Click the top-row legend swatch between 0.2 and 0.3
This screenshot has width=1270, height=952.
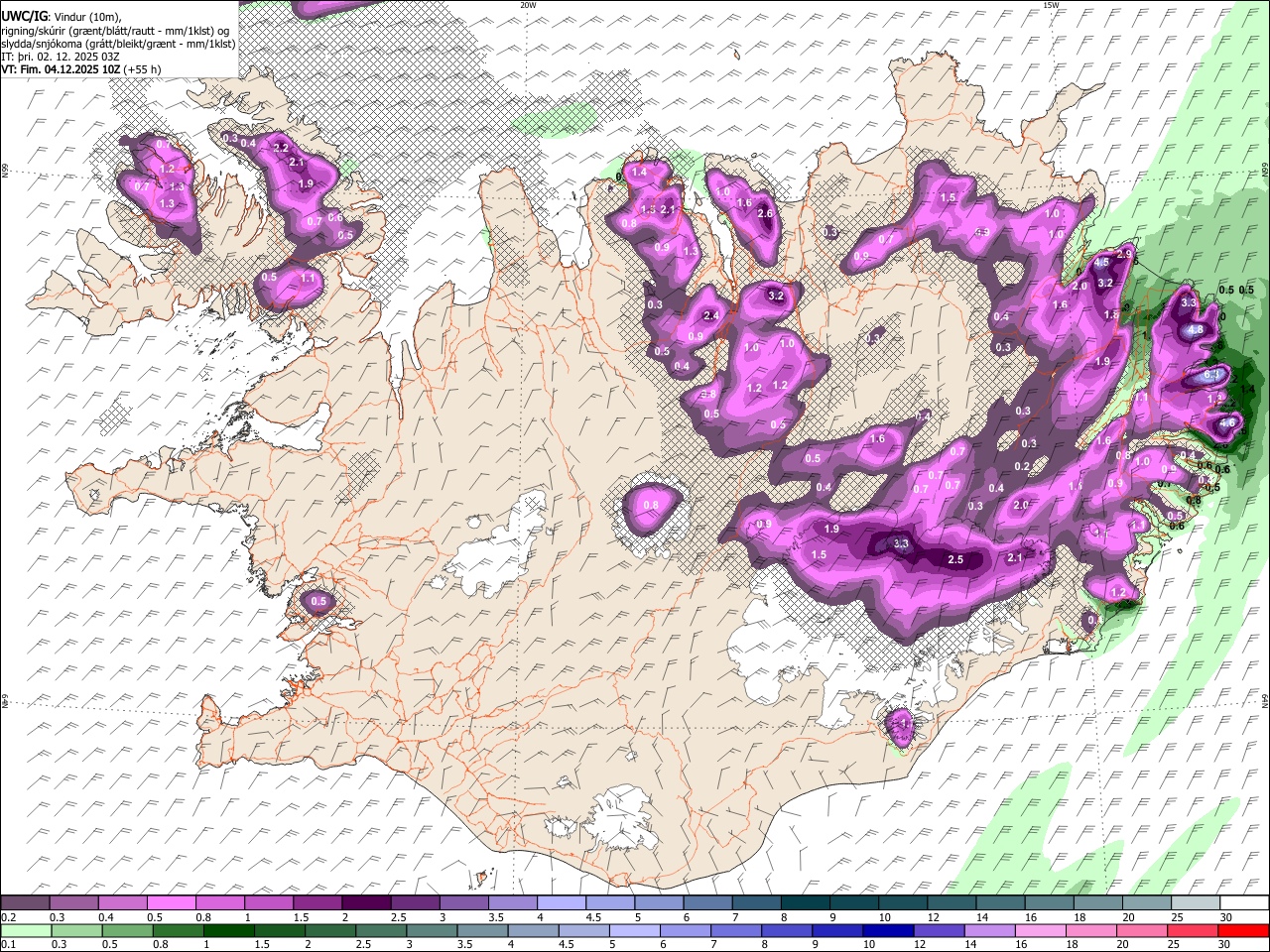click(26, 902)
